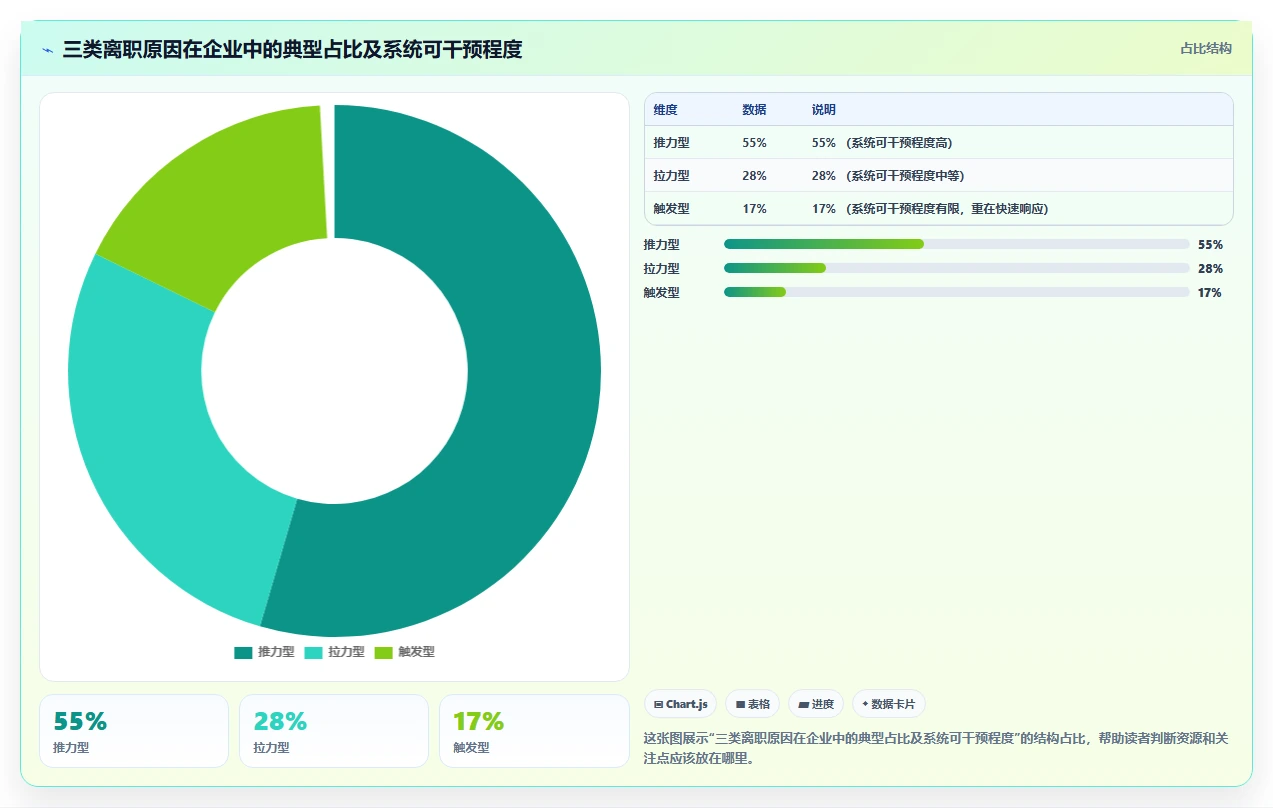Viewport: 1273px width, 808px height.
Task: Click 触发型 in the table's third row
Action: tap(671, 209)
